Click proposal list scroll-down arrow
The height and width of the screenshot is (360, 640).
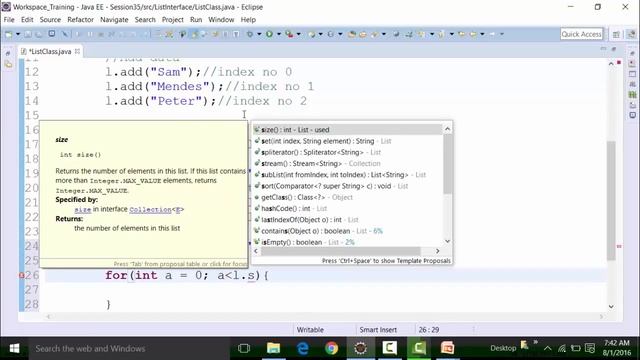click(x=447, y=241)
